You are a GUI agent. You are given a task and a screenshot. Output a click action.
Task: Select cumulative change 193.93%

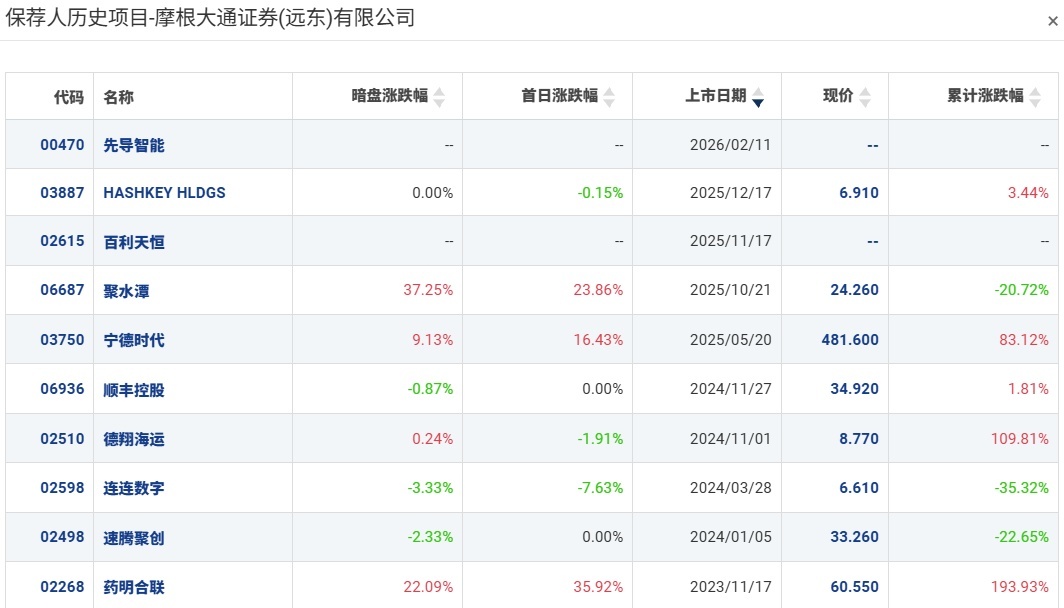[x=1020, y=586]
